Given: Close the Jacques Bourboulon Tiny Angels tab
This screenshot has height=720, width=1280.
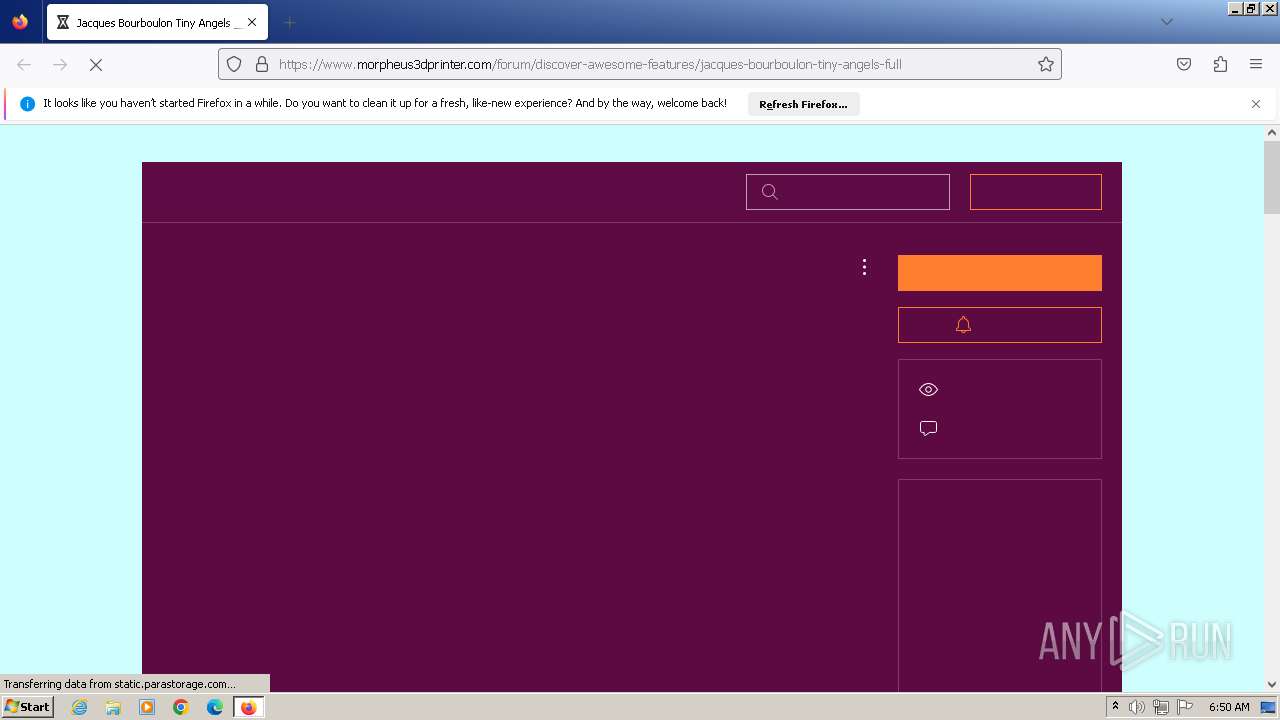Looking at the screenshot, I should point(251,22).
